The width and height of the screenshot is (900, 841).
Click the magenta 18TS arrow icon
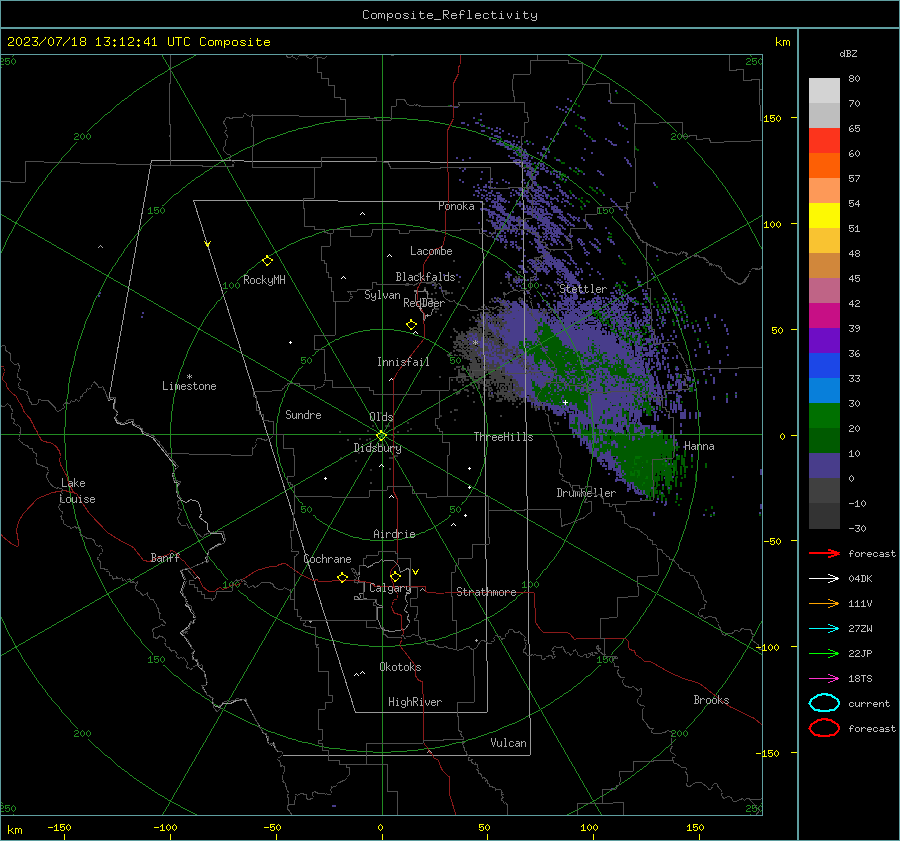point(824,679)
